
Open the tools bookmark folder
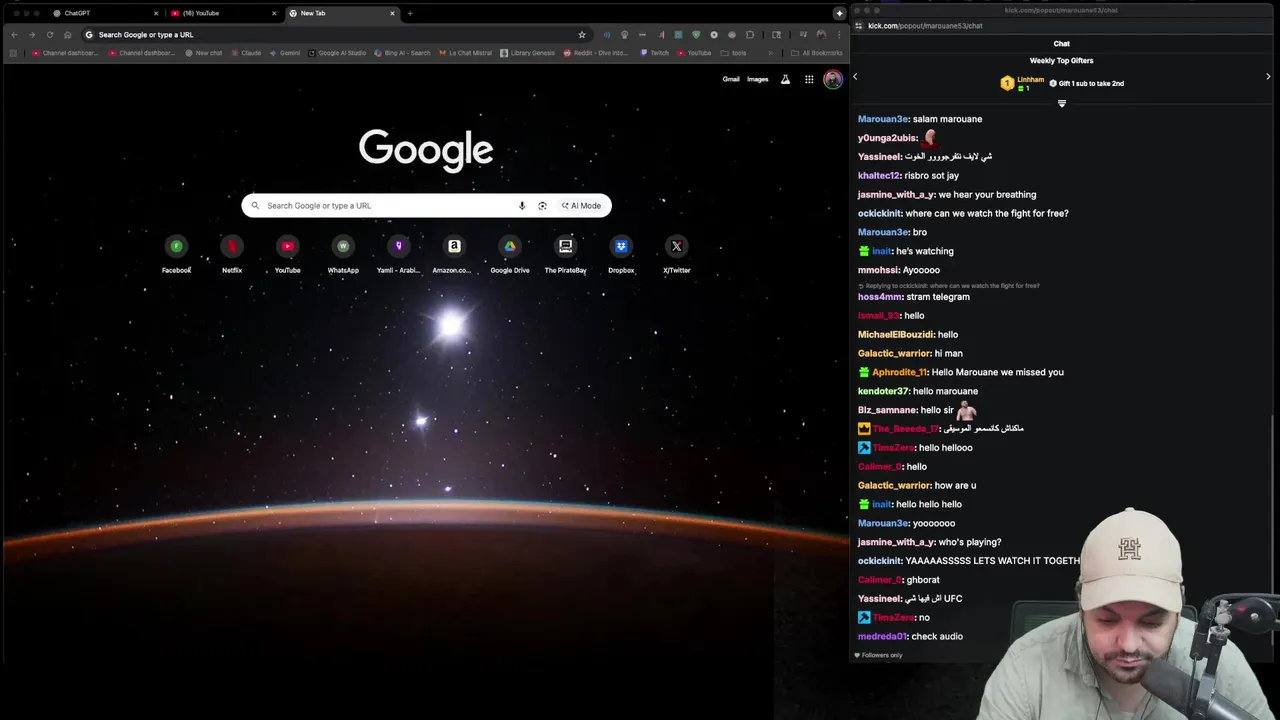click(733, 53)
